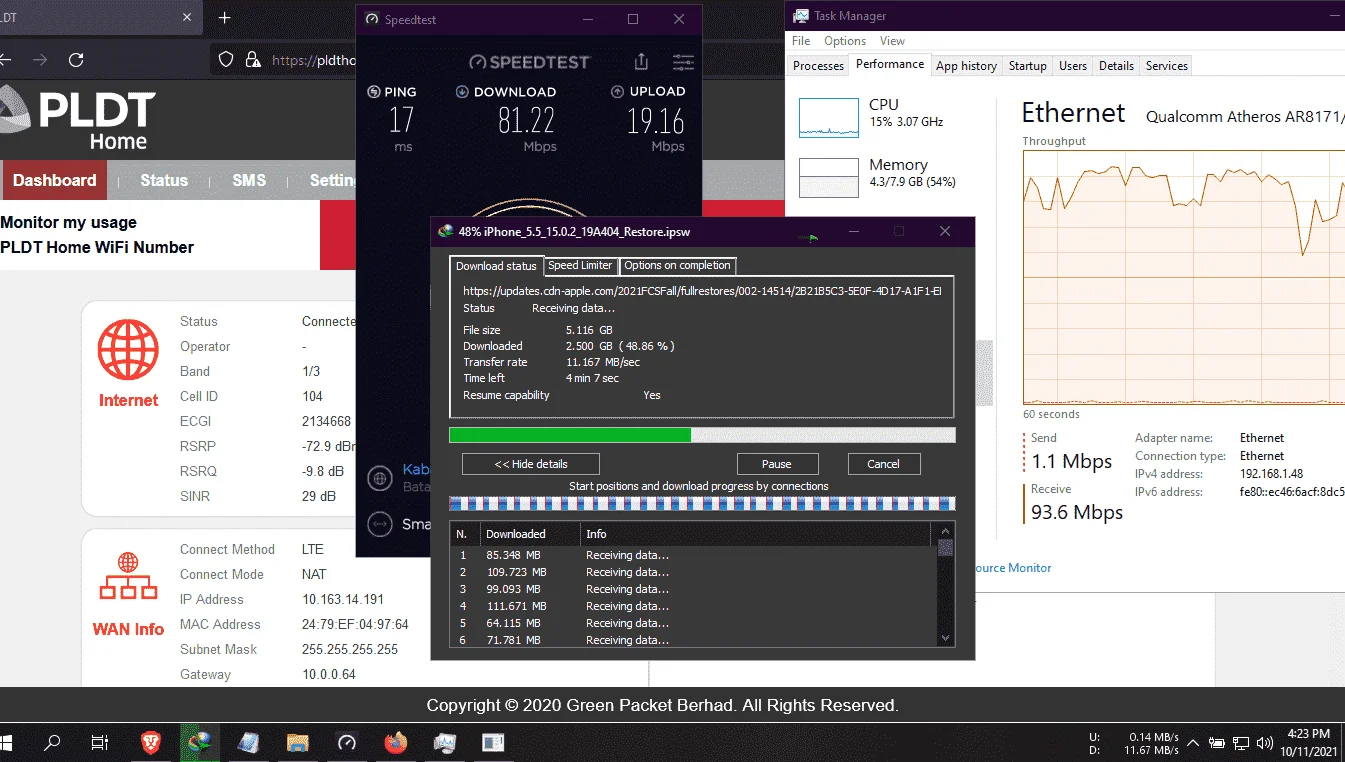Click the Speedtest download arrow icon
1345x762 pixels.
coord(462,91)
